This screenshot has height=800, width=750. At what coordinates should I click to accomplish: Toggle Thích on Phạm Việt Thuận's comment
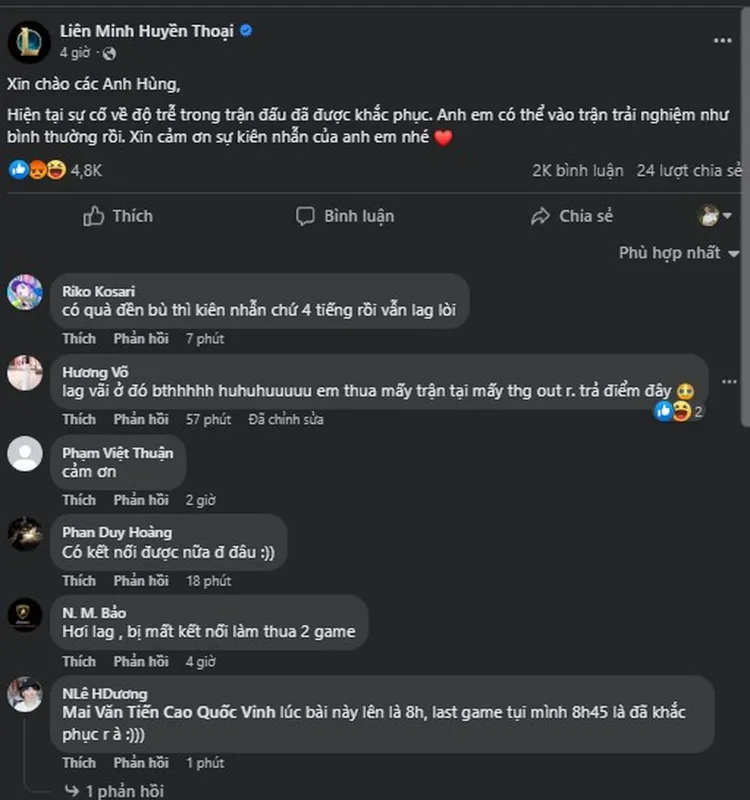[x=79, y=500]
